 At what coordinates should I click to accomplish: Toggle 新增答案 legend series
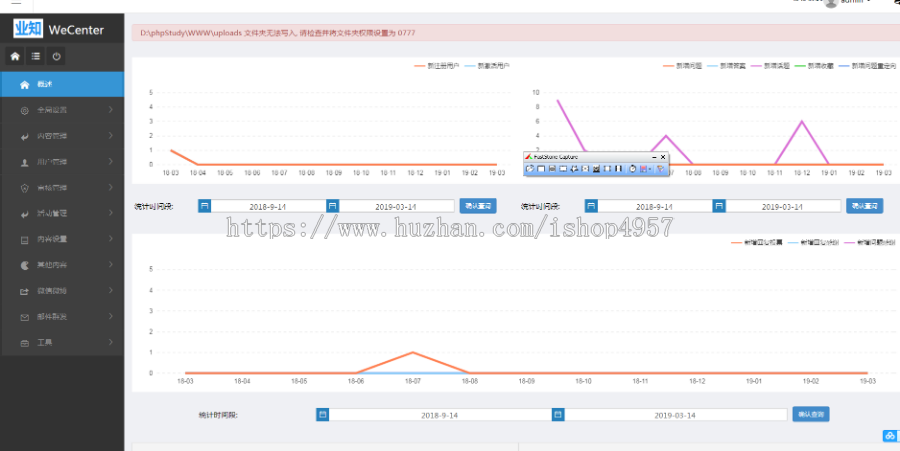point(726,66)
